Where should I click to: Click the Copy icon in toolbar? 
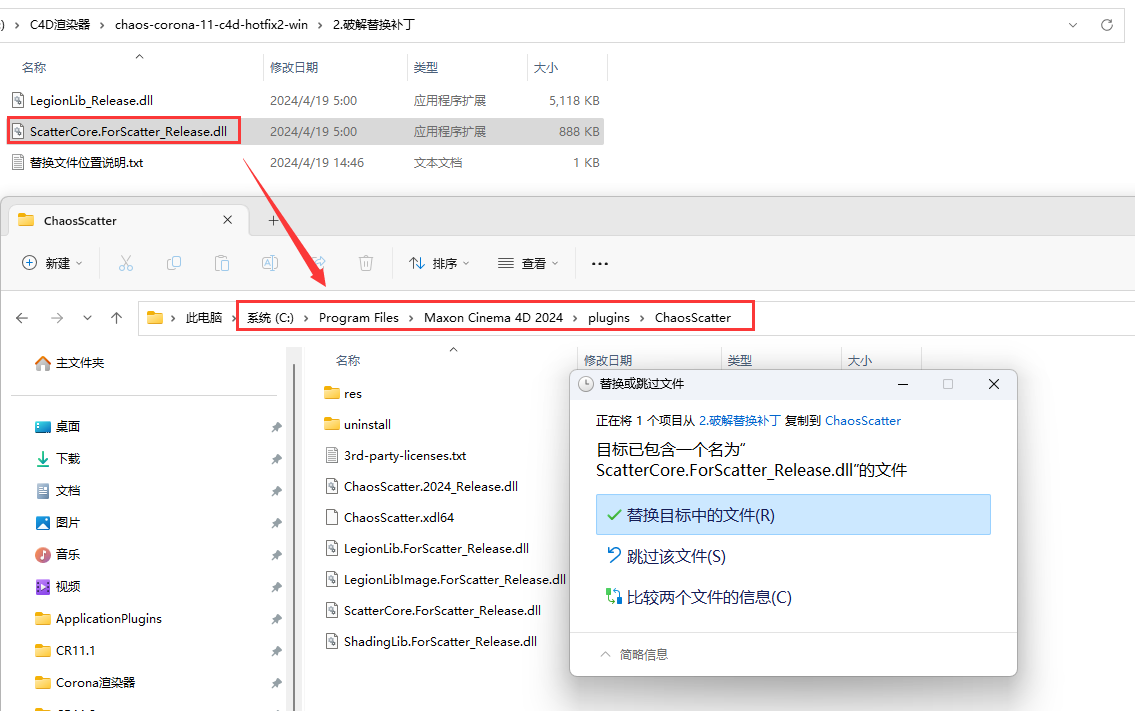[174, 263]
